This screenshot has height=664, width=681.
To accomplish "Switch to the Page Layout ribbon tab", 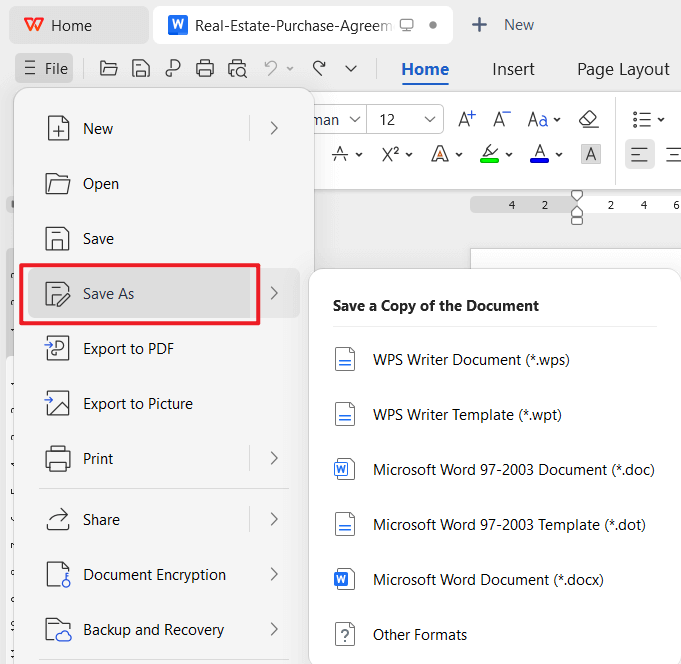I will click(623, 69).
